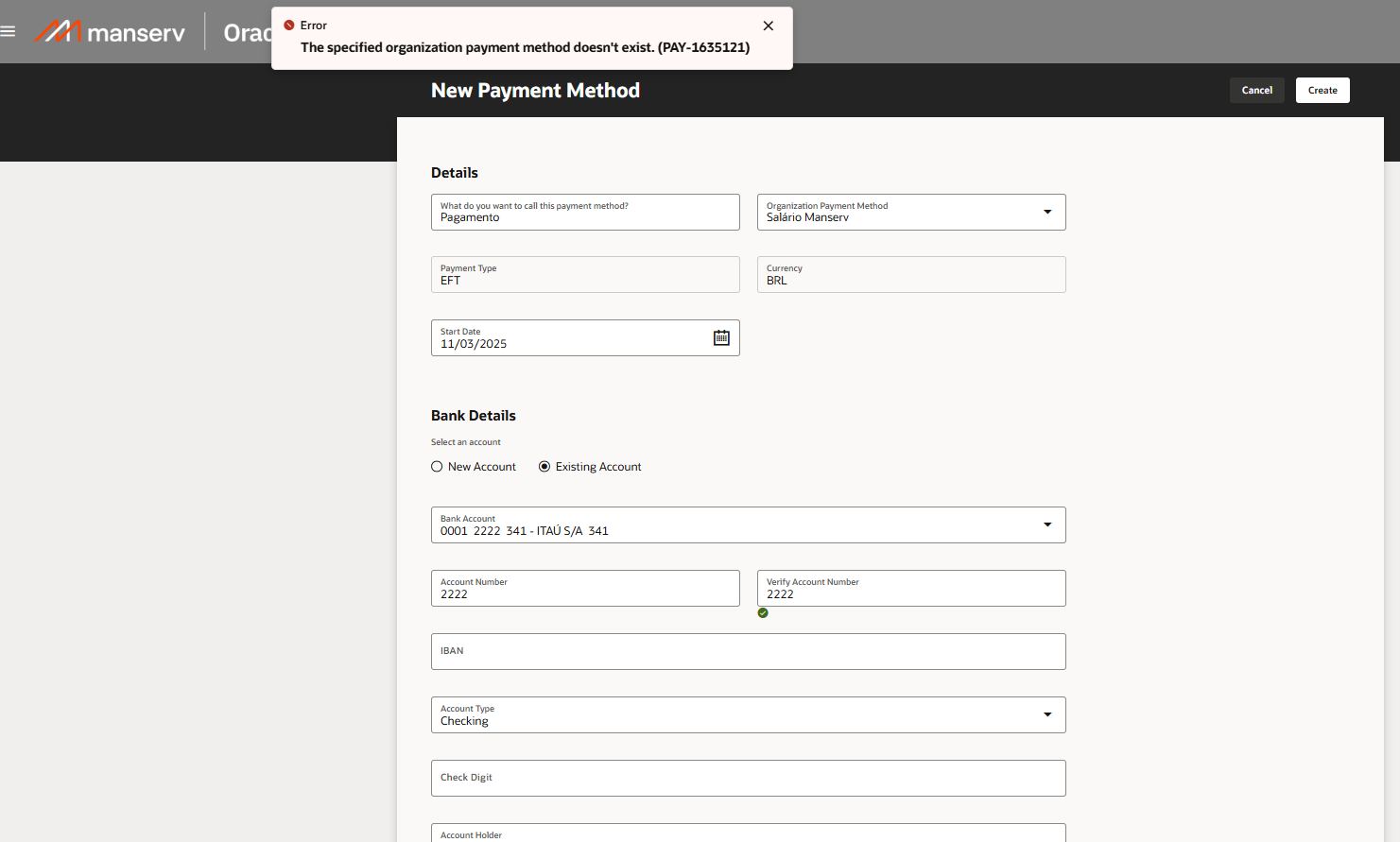Select the New Account radio button

[437, 467]
